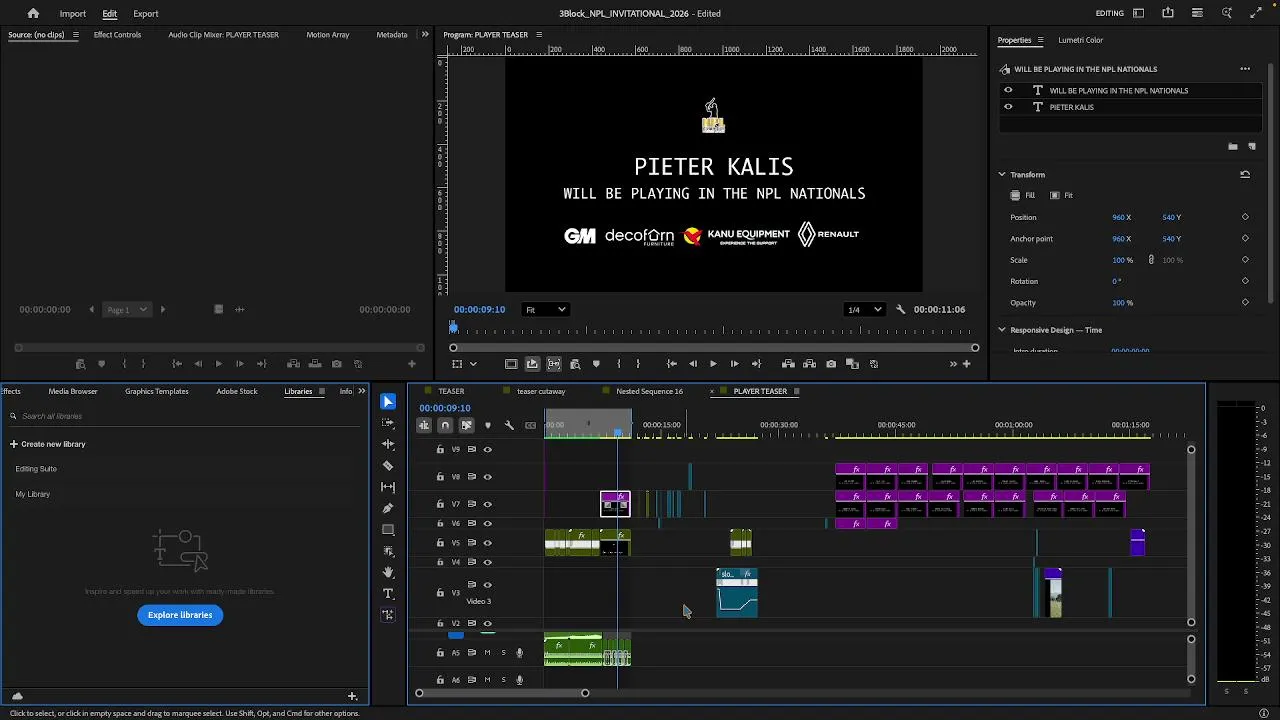The image size is (1280, 720).
Task: Mark Out point in Program Monitor
Action: pos(638,364)
